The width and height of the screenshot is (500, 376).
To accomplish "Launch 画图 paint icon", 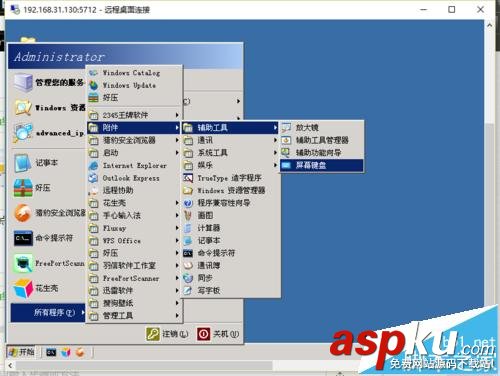I will 188,215.
